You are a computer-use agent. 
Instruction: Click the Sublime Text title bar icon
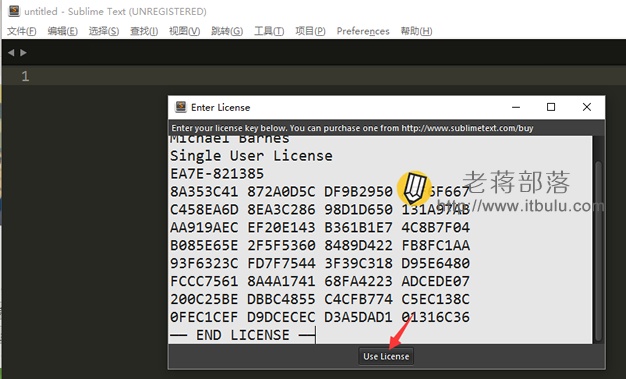coord(14,11)
